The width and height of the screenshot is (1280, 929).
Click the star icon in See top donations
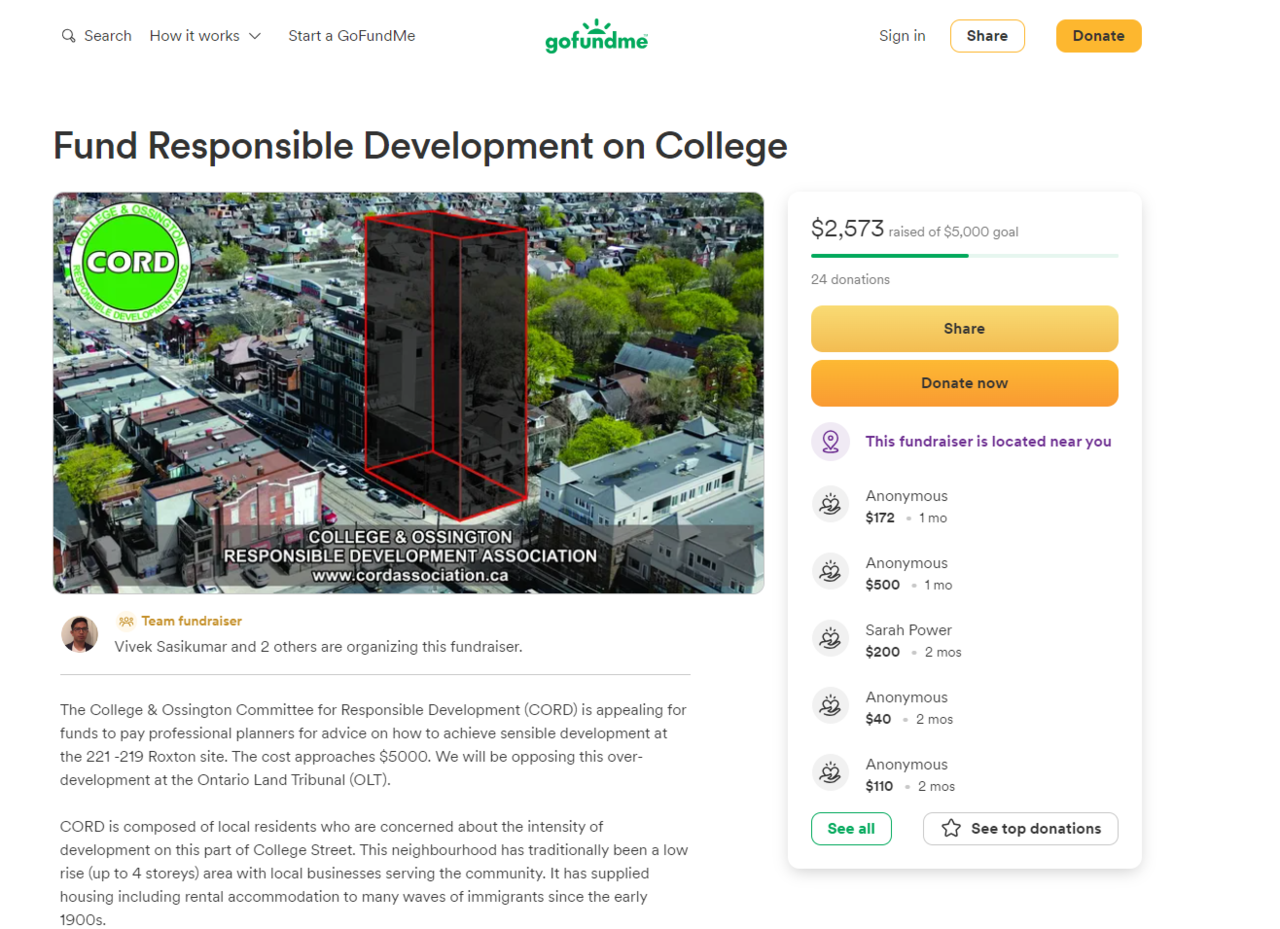(x=951, y=828)
